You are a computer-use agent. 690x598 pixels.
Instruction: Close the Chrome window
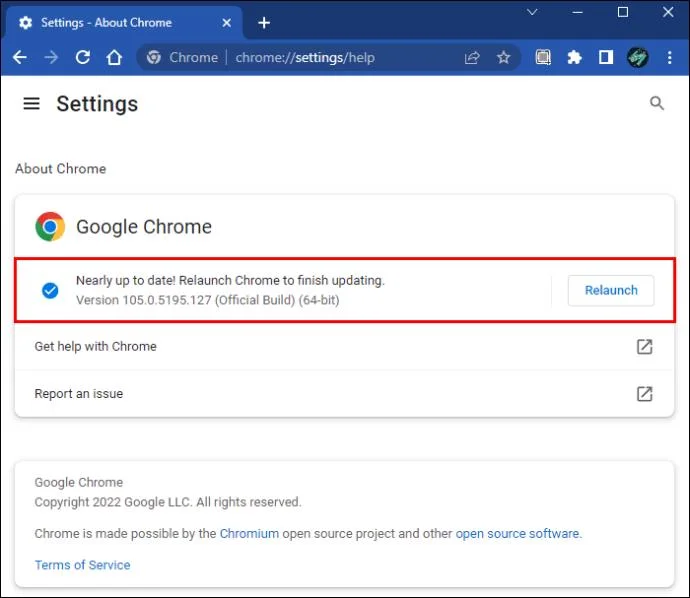tap(668, 12)
